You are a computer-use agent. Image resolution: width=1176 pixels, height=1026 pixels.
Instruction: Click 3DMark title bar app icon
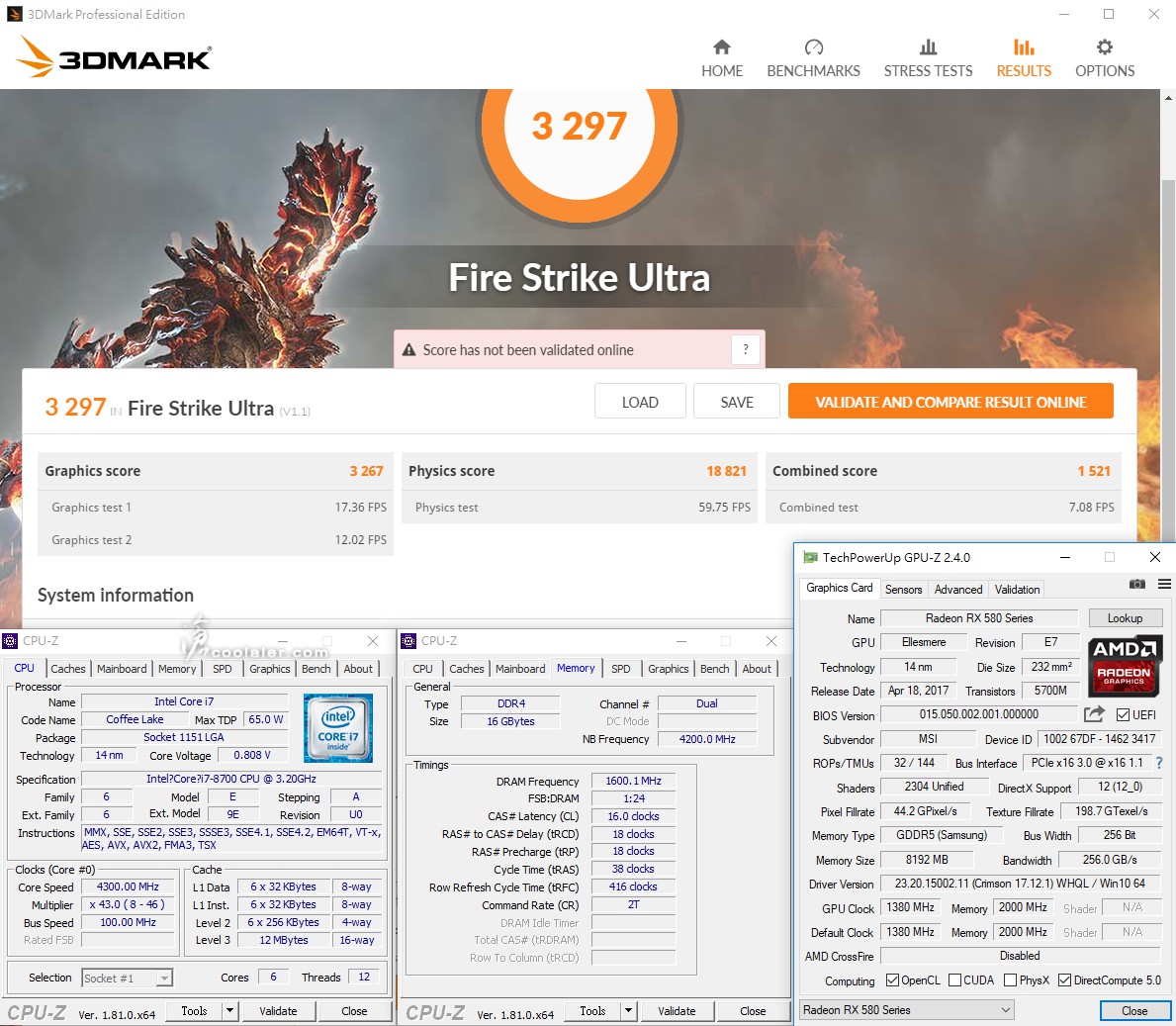(14, 14)
